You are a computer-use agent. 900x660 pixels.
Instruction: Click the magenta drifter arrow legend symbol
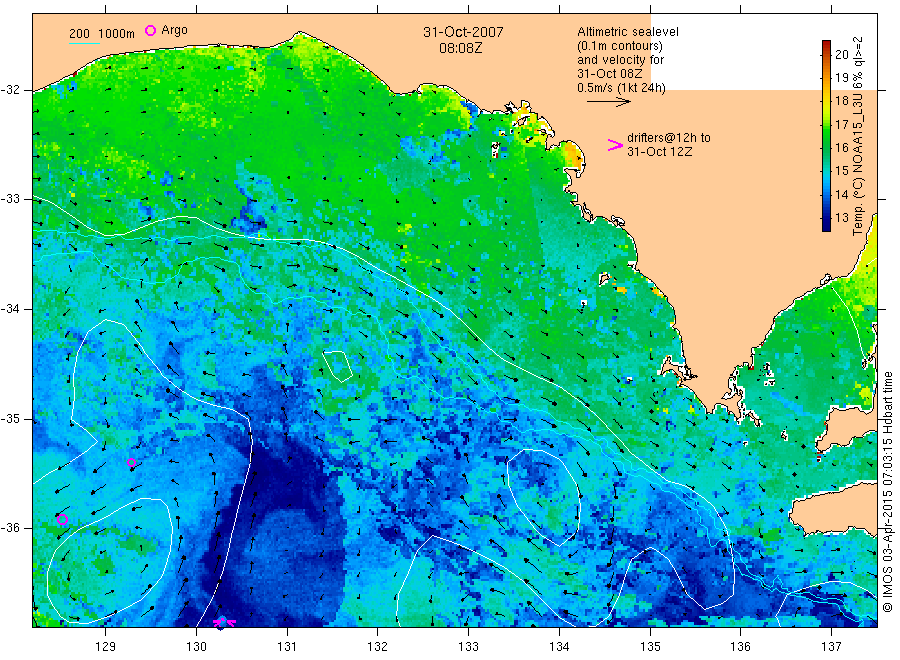(x=615, y=145)
